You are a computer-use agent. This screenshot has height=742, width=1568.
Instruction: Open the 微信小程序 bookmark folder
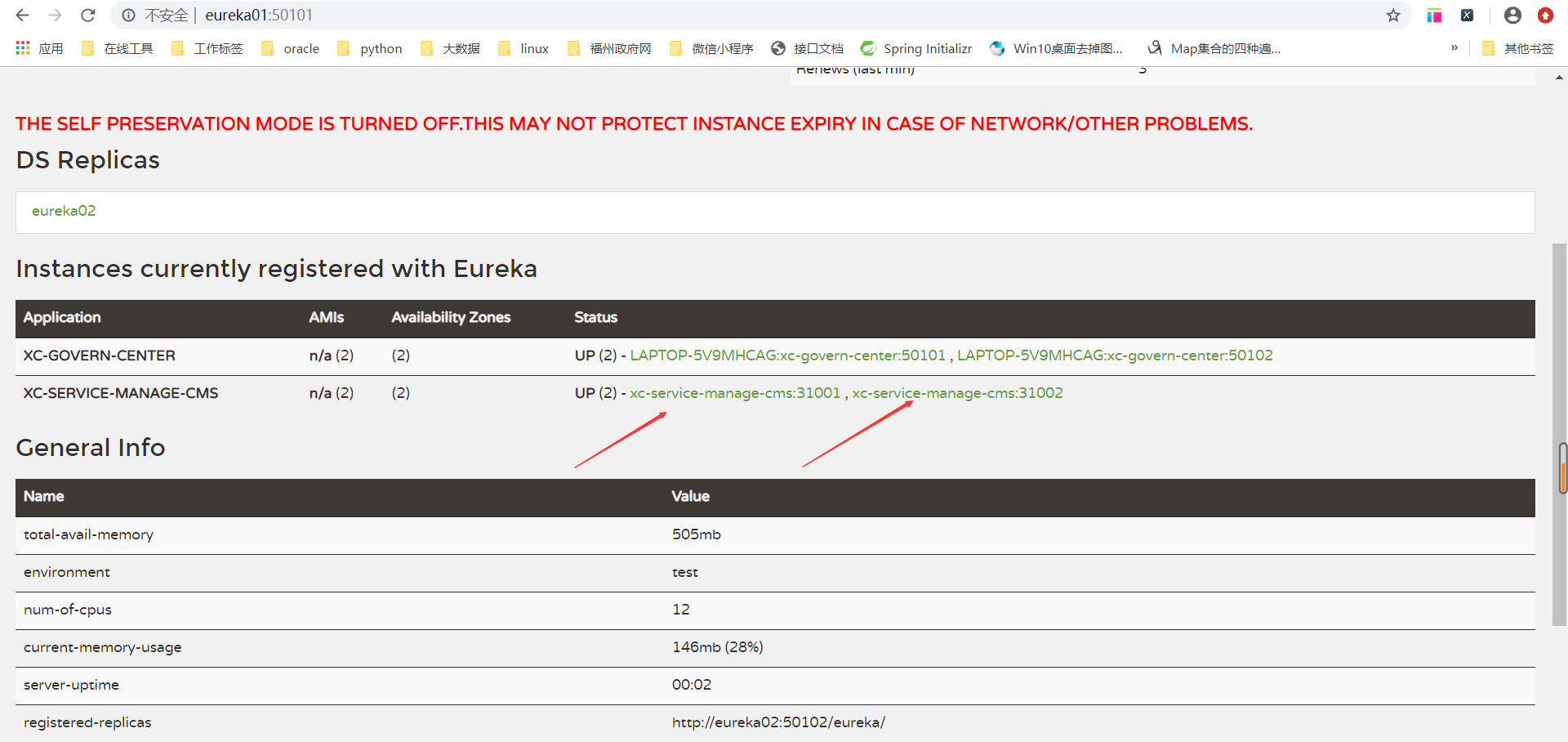click(x=711, y=48)
